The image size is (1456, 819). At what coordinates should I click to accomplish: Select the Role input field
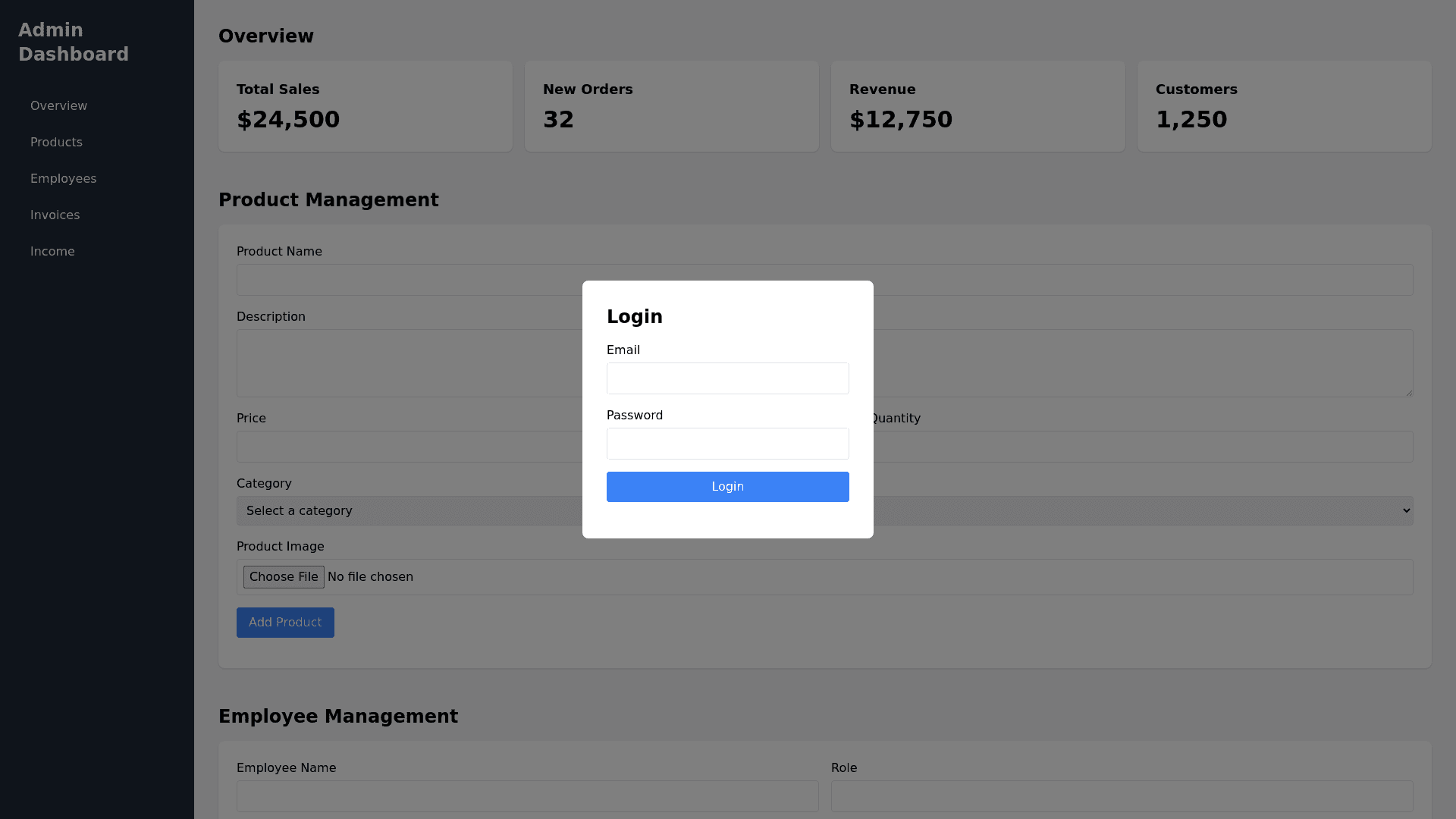pos(1122,795)
